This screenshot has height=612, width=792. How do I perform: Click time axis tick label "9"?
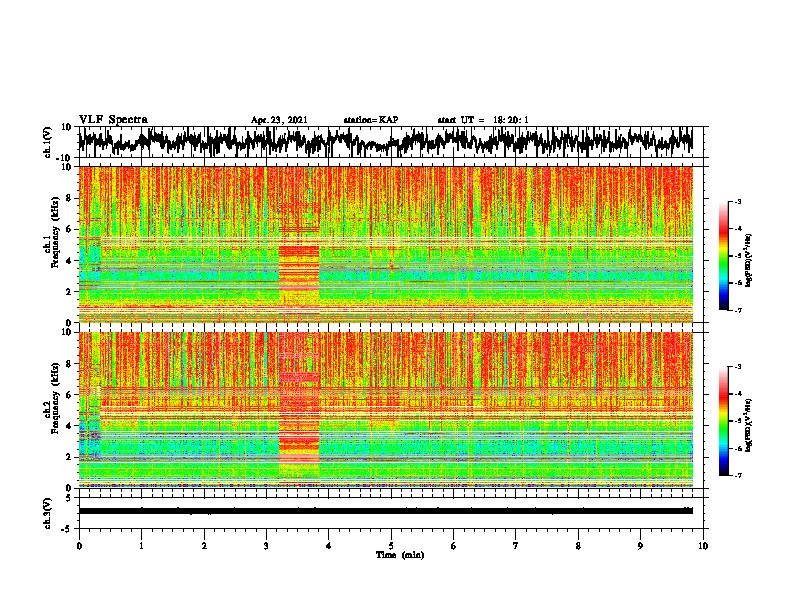click(640, 546)
